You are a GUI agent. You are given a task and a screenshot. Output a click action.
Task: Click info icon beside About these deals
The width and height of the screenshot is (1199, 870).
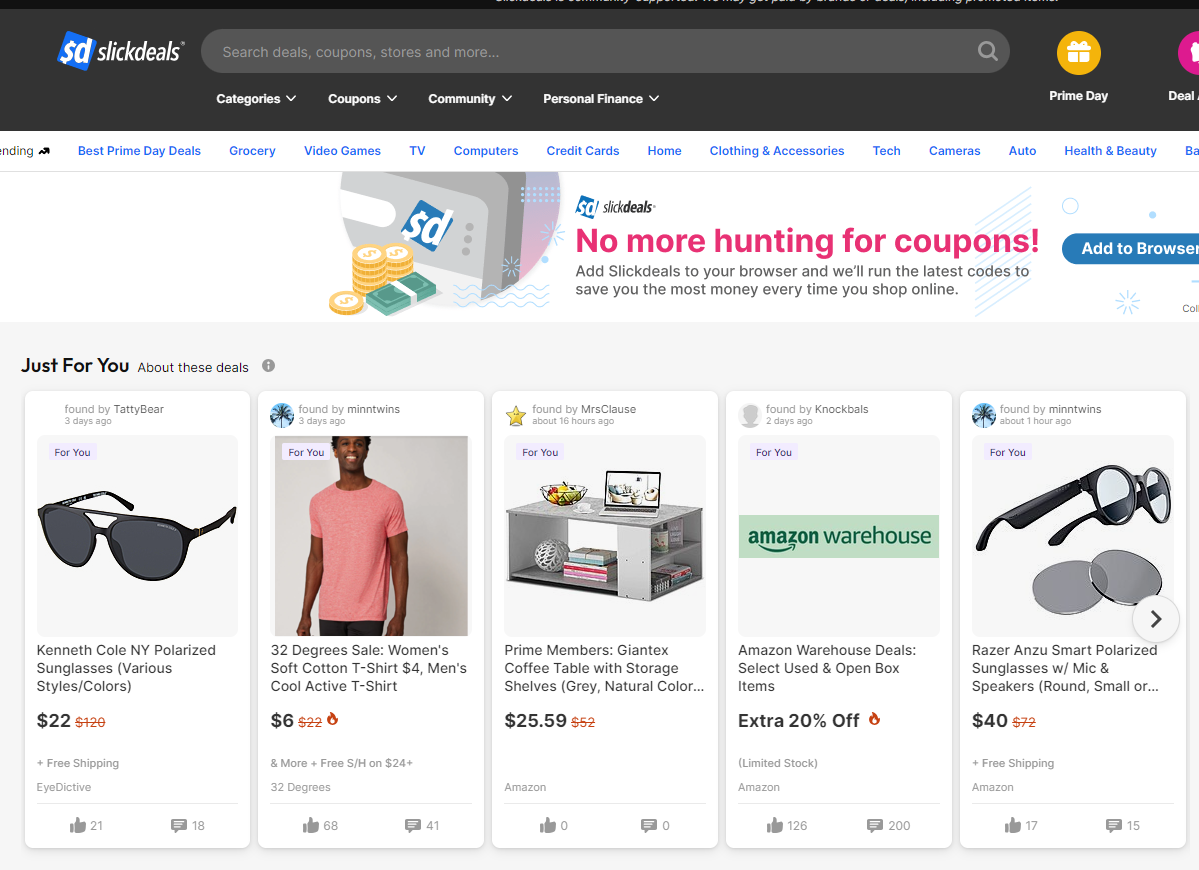(268, 365)
